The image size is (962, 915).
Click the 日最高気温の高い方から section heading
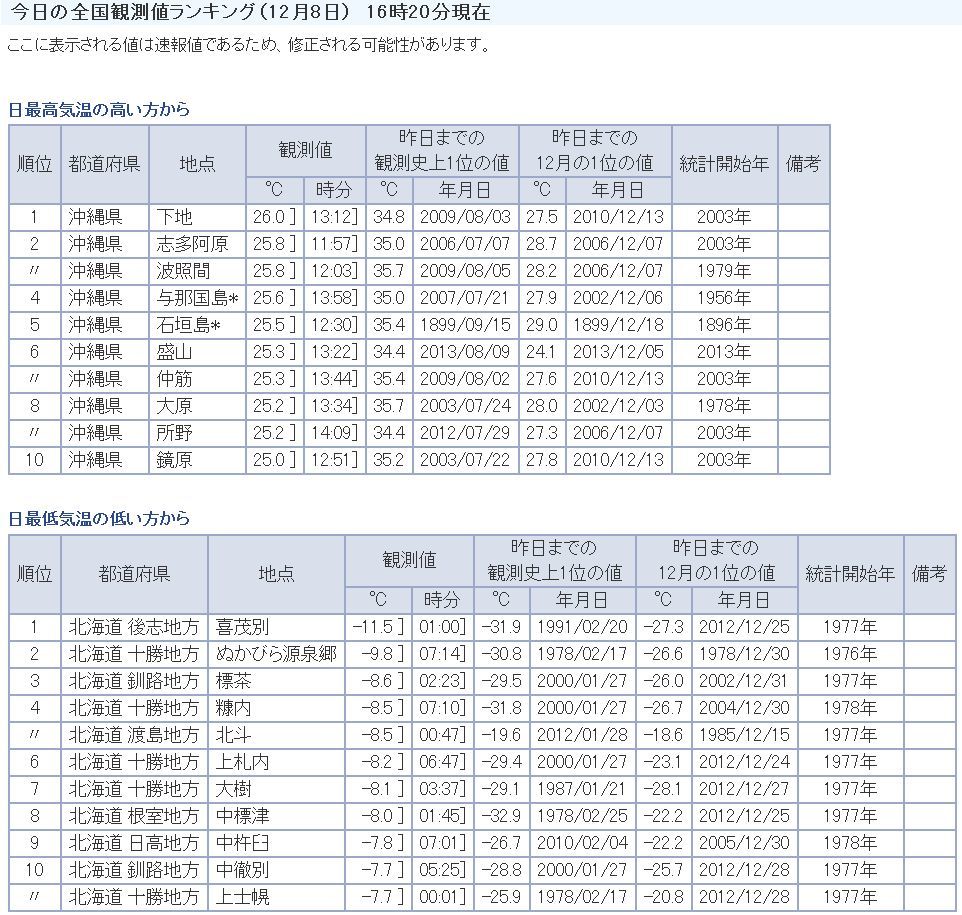(x=99, y=109)
